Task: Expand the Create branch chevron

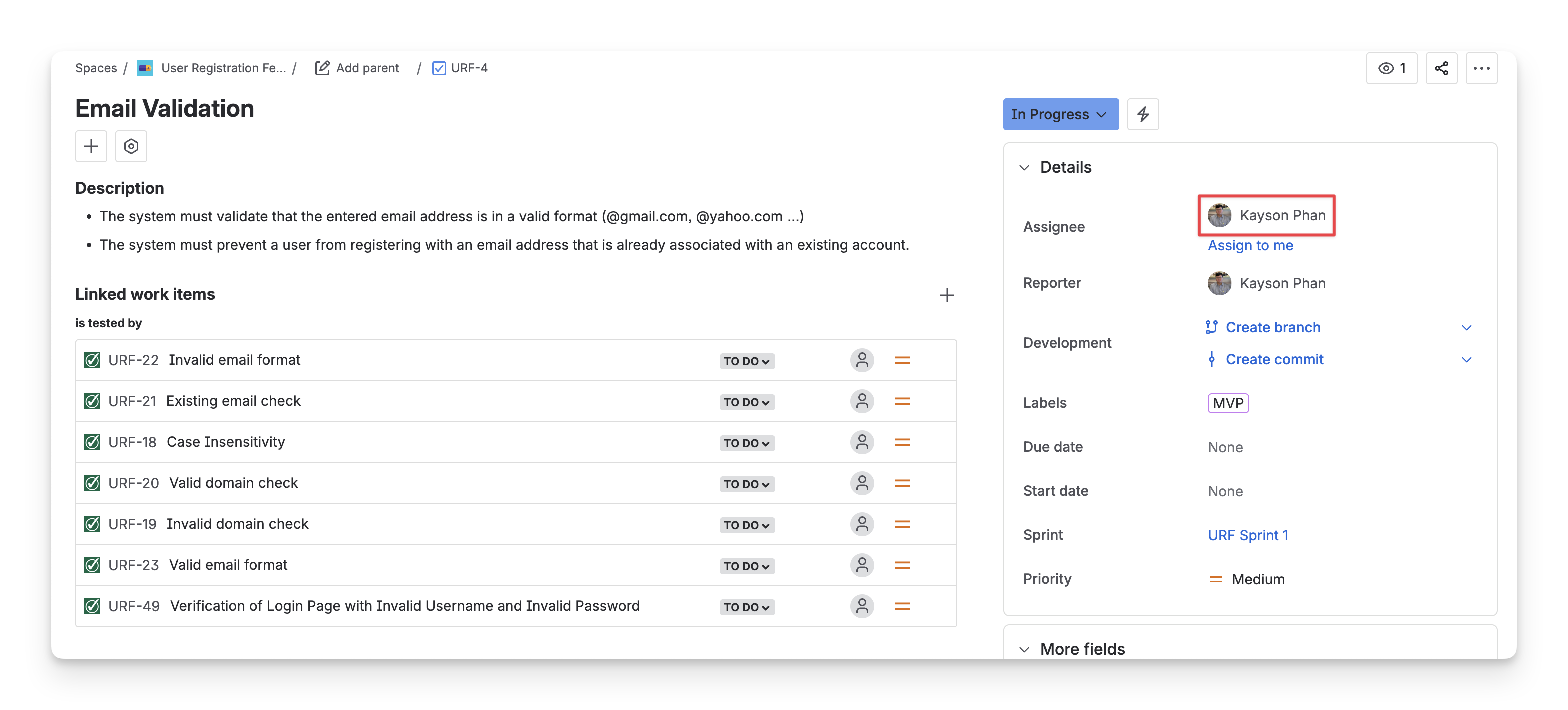Action: [1466, 328]
